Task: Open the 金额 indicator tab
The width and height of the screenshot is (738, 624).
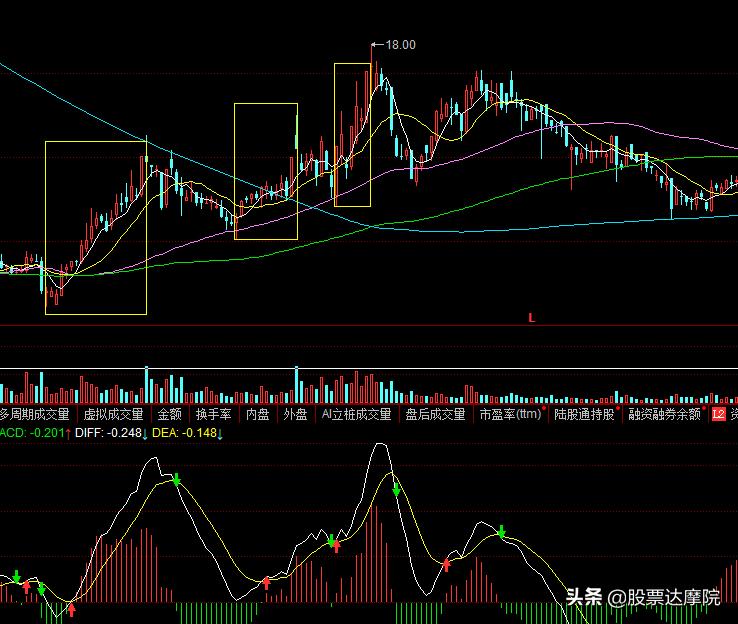Action: pyautogui.click(x=169, y=415)
